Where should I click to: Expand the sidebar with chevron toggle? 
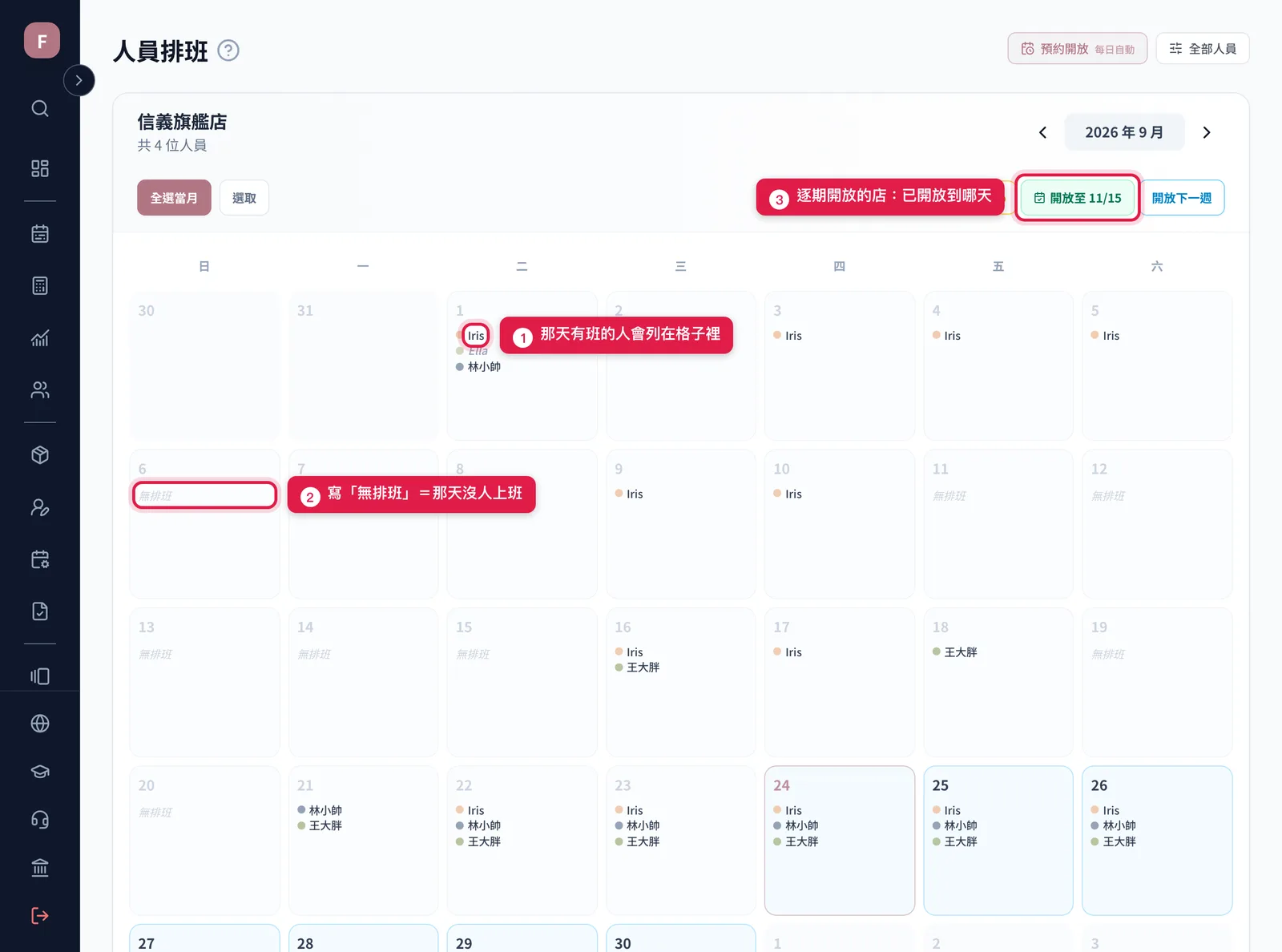(79, 80)
